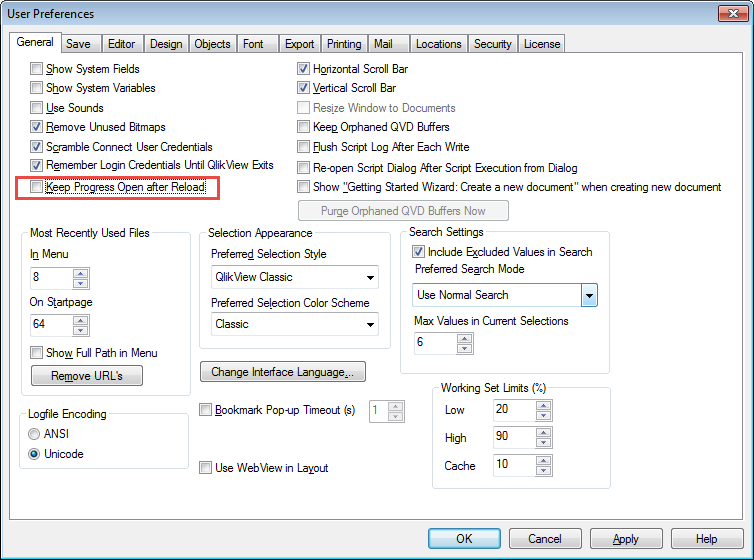Open the Printing tab

coord(344,44)
